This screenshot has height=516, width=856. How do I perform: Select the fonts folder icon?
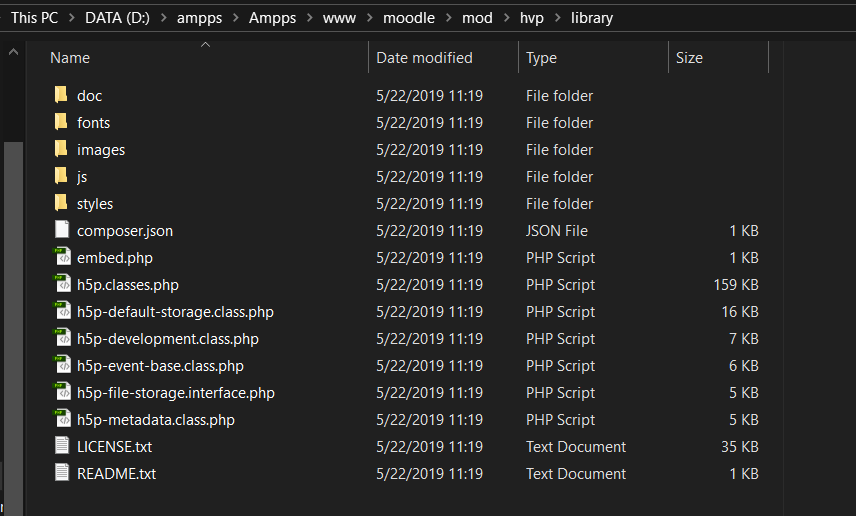coord(61,122)
